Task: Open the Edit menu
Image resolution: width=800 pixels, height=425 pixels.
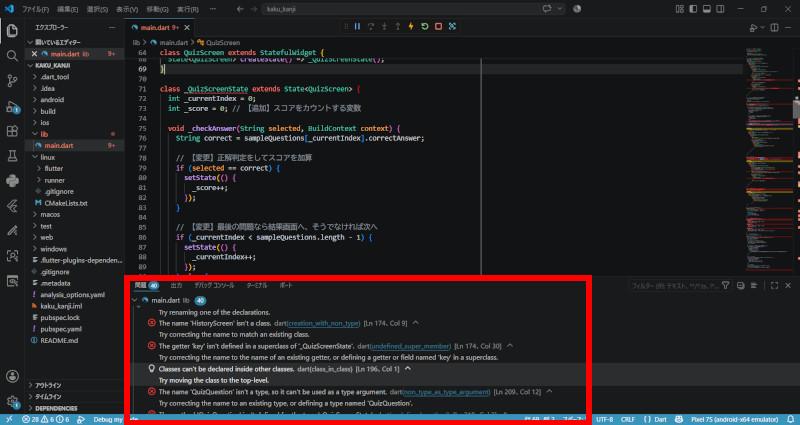Action: [67, 9]
